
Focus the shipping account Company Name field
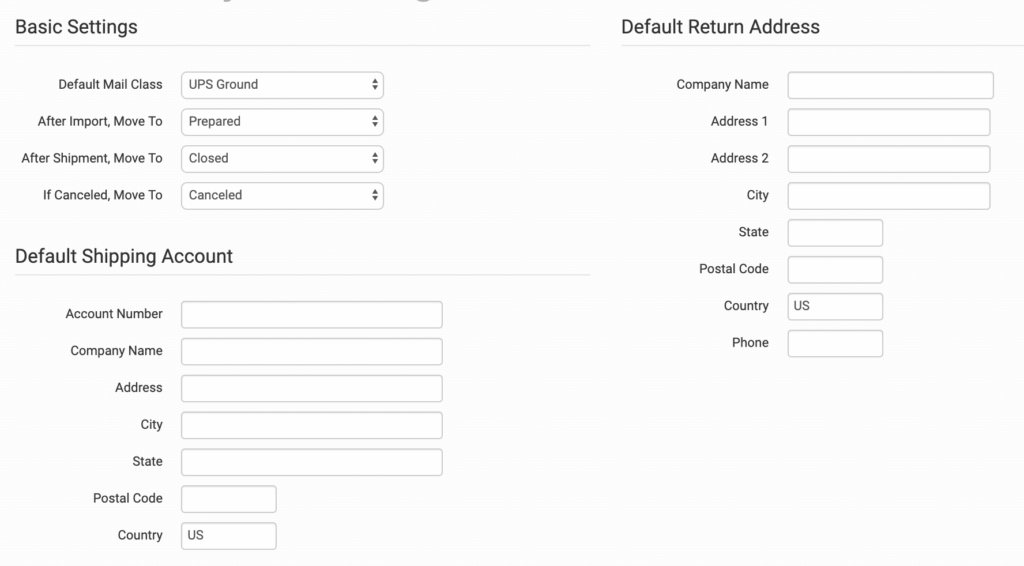pos(311,352)
